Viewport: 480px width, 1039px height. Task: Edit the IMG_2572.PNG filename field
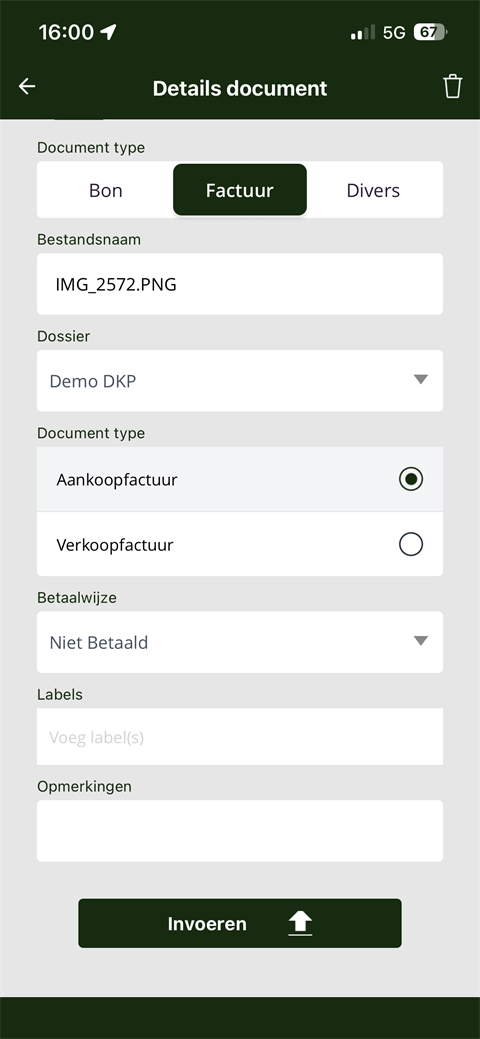tap(240, 284)
